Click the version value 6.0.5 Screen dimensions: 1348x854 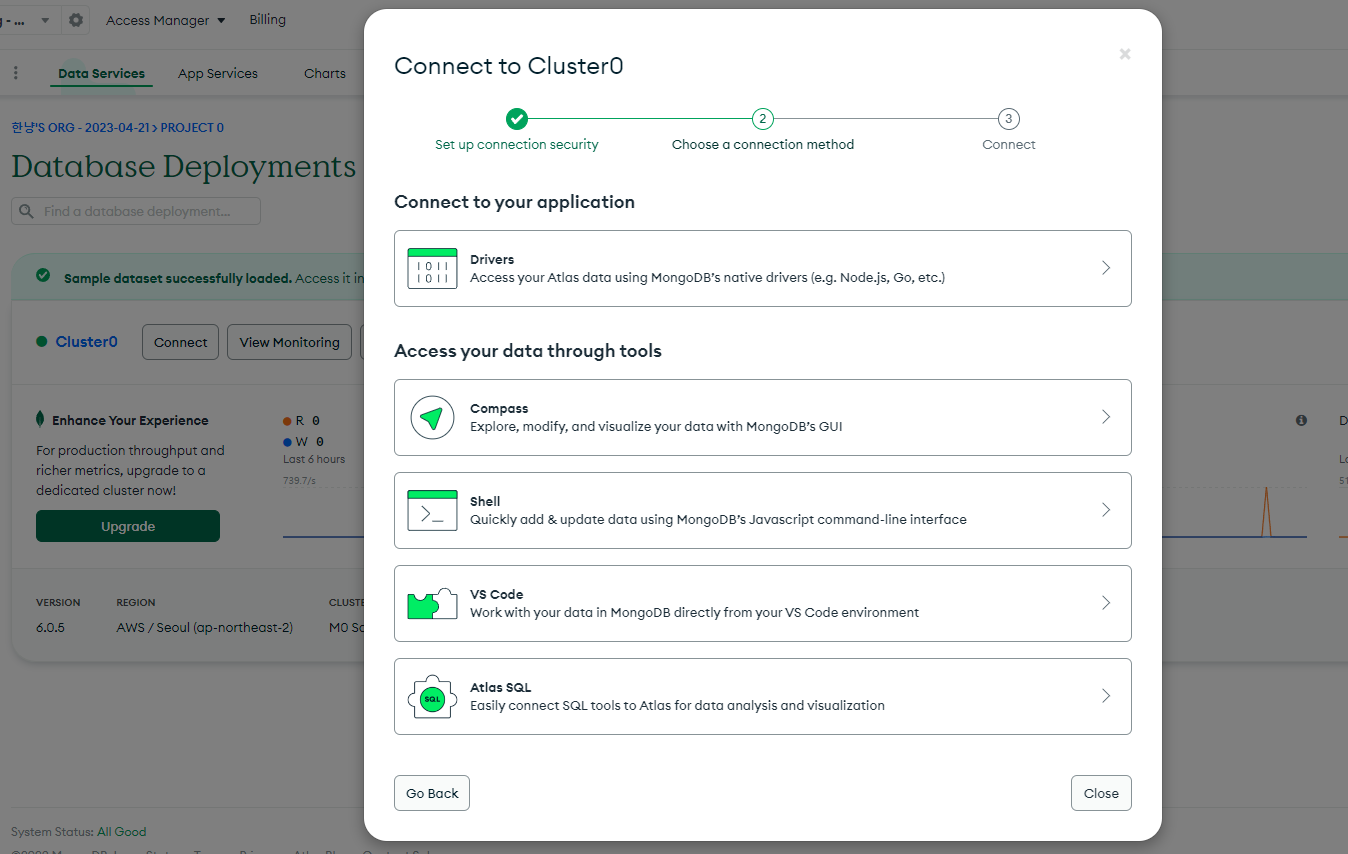click(x=51, y=628)
